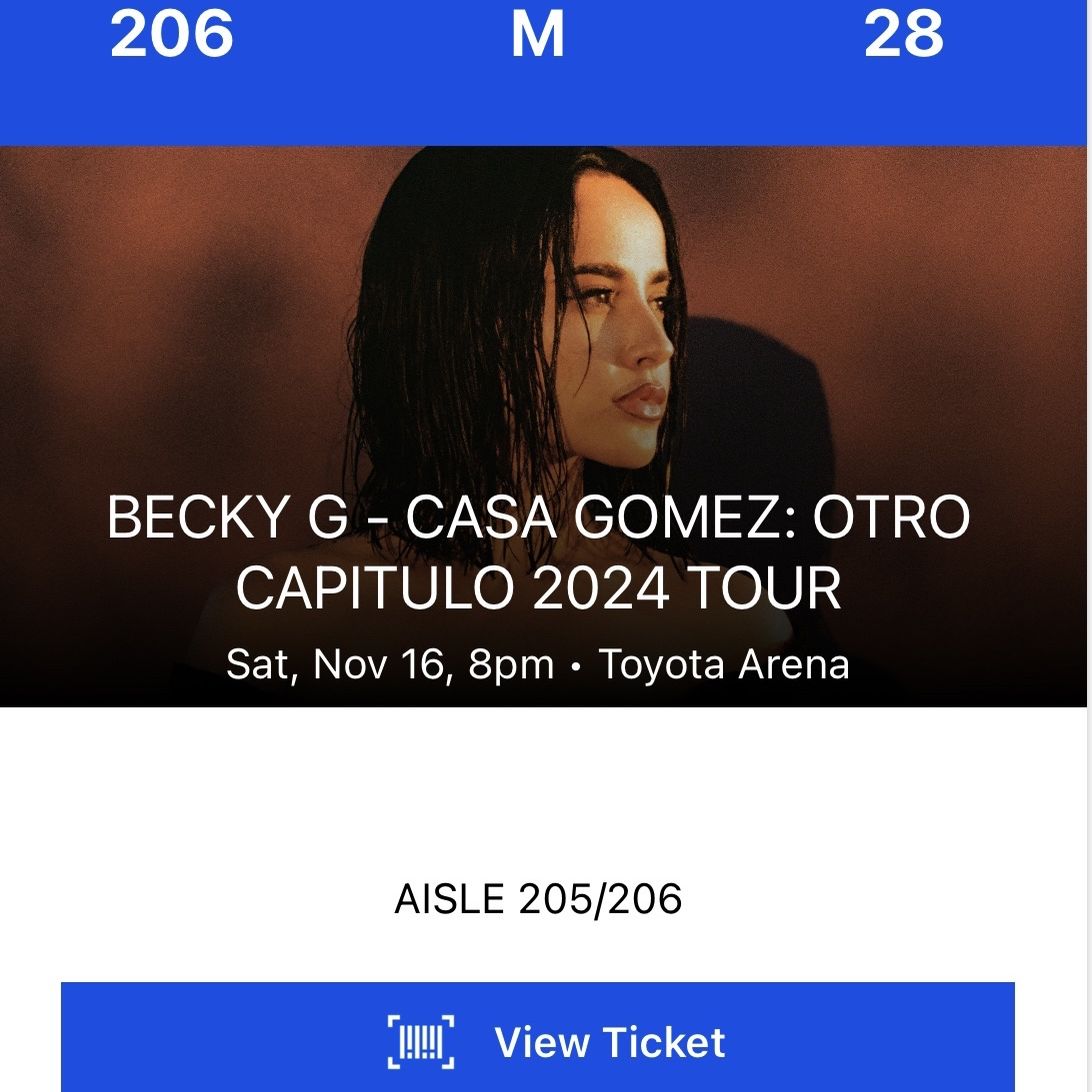1092x1092 pixels.
Task: Tap the Sat, Nov 16, 8pm date text
Action: 390,664
